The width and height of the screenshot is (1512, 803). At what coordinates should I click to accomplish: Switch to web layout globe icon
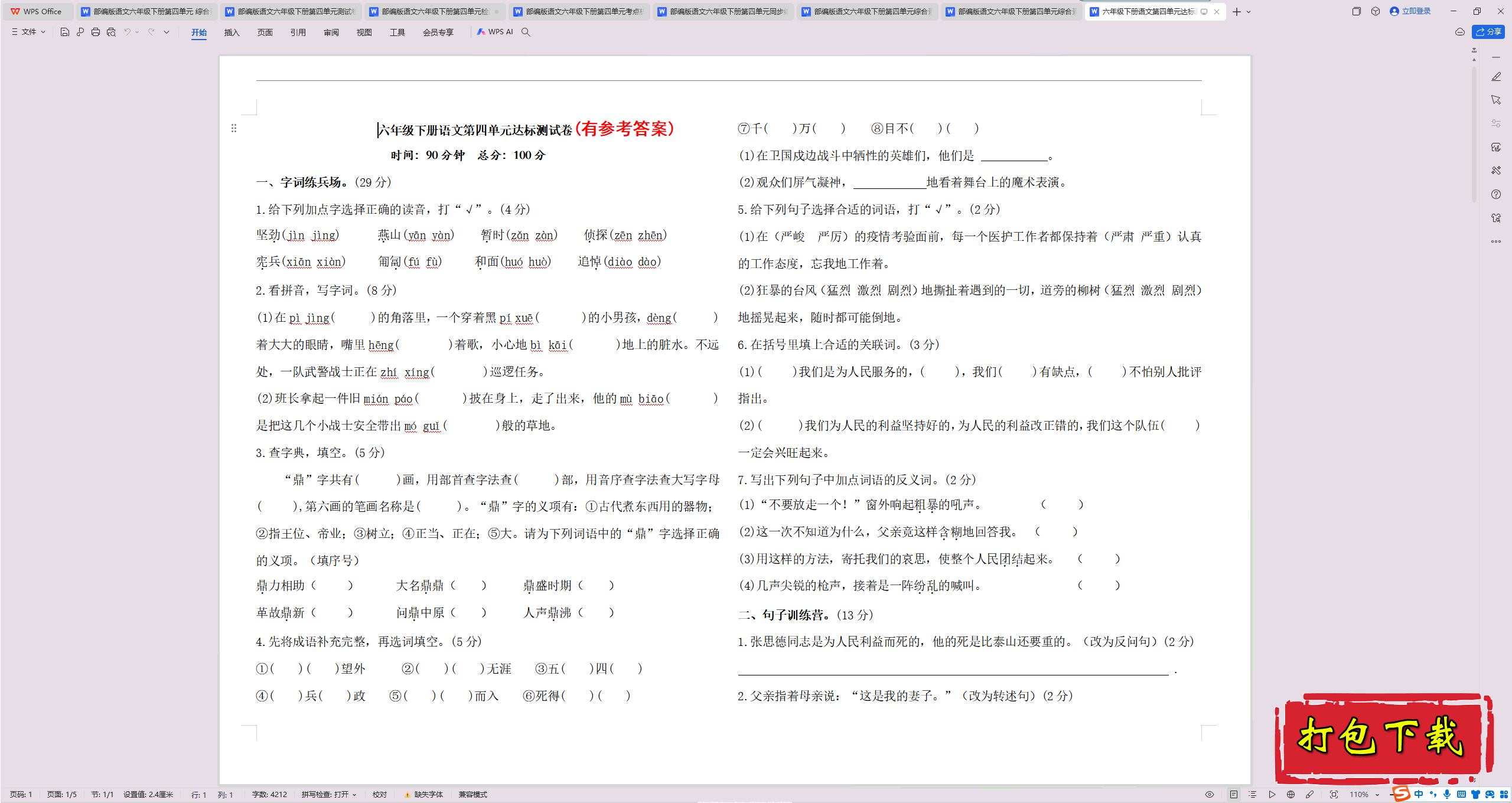pos(1291,795)
